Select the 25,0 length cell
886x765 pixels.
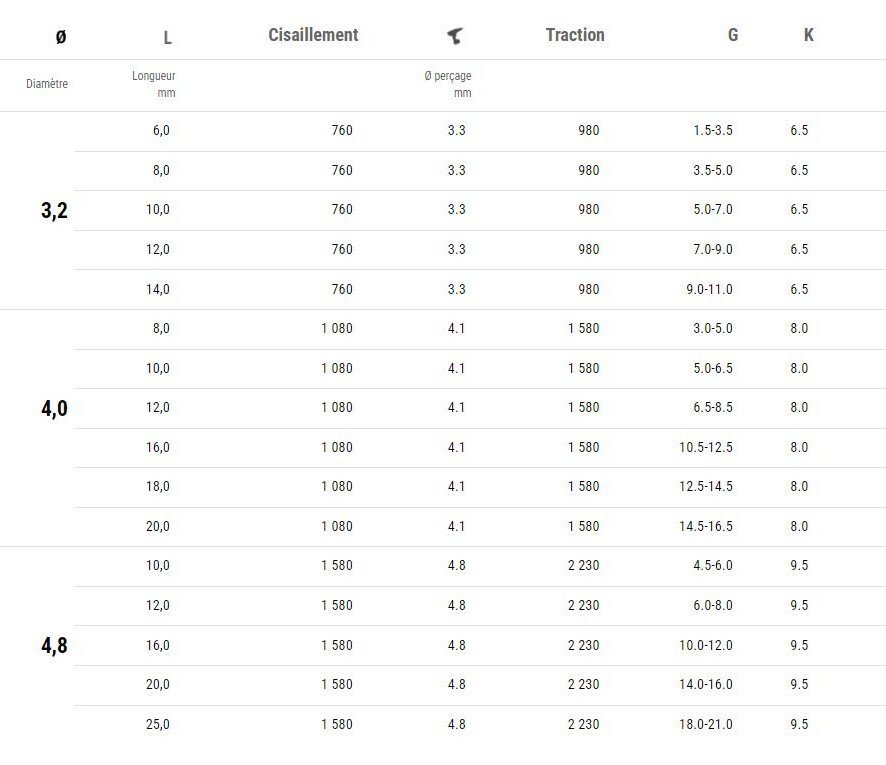click(x=158, y=724)
